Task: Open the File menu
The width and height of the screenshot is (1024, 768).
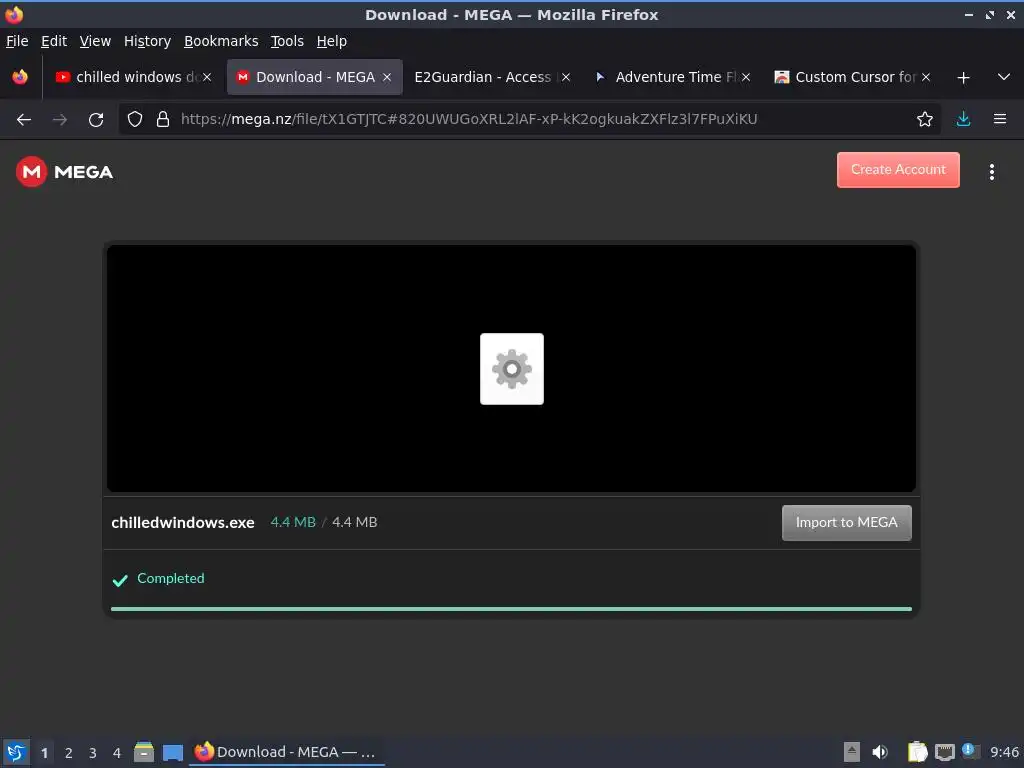Action: click(x=17, y=41)
